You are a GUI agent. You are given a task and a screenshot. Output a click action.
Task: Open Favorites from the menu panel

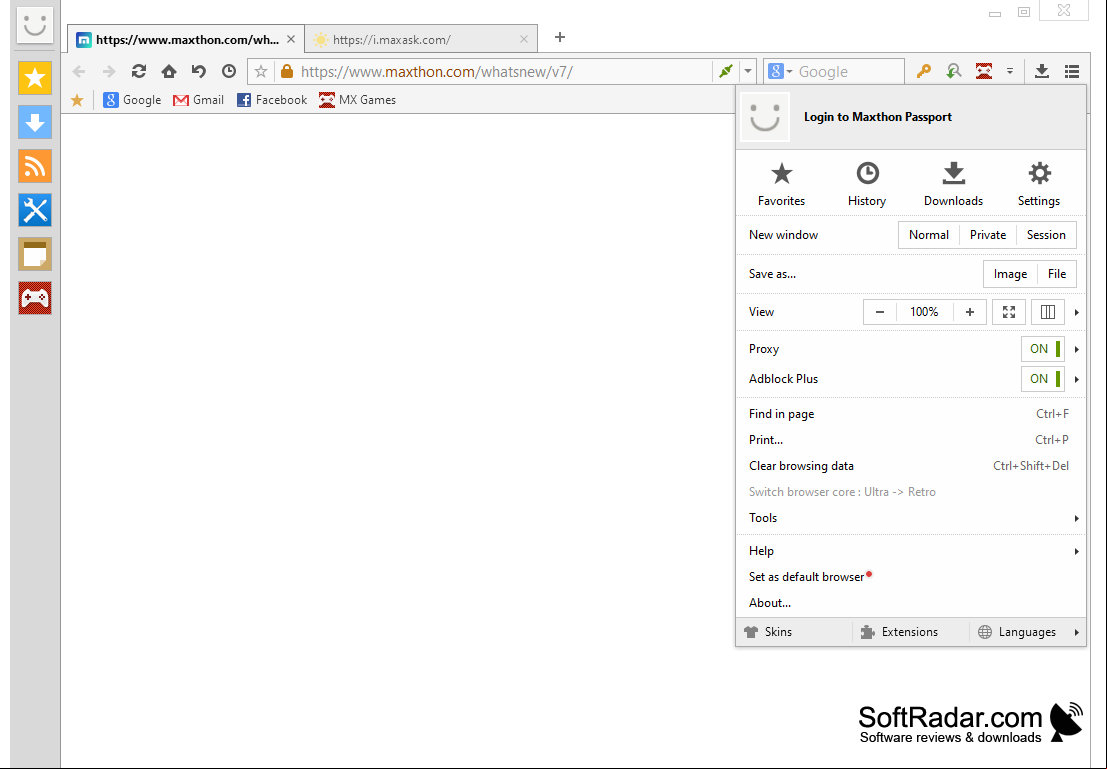click(x=782, y=184)
